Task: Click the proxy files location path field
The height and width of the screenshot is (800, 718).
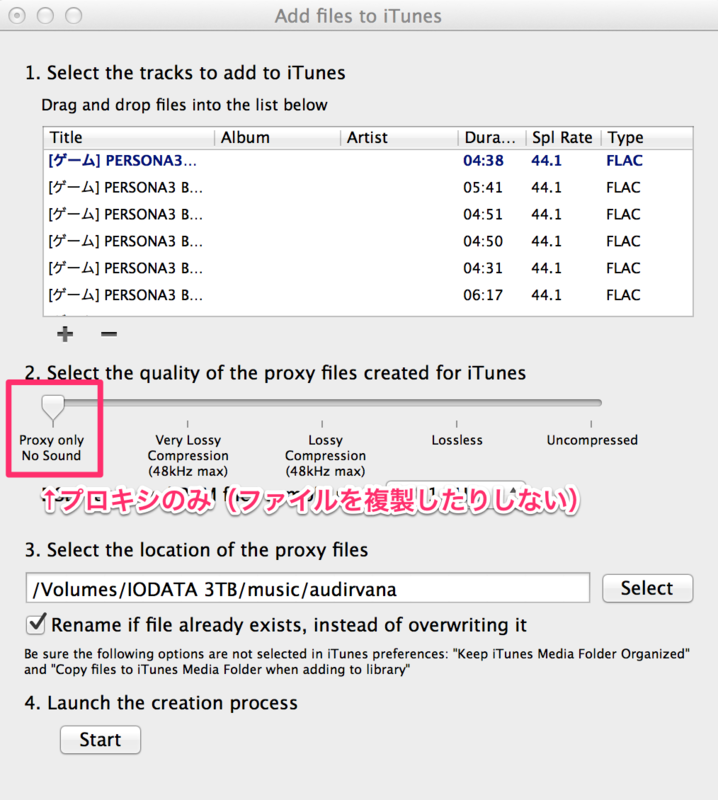Action: click(308, 588)
